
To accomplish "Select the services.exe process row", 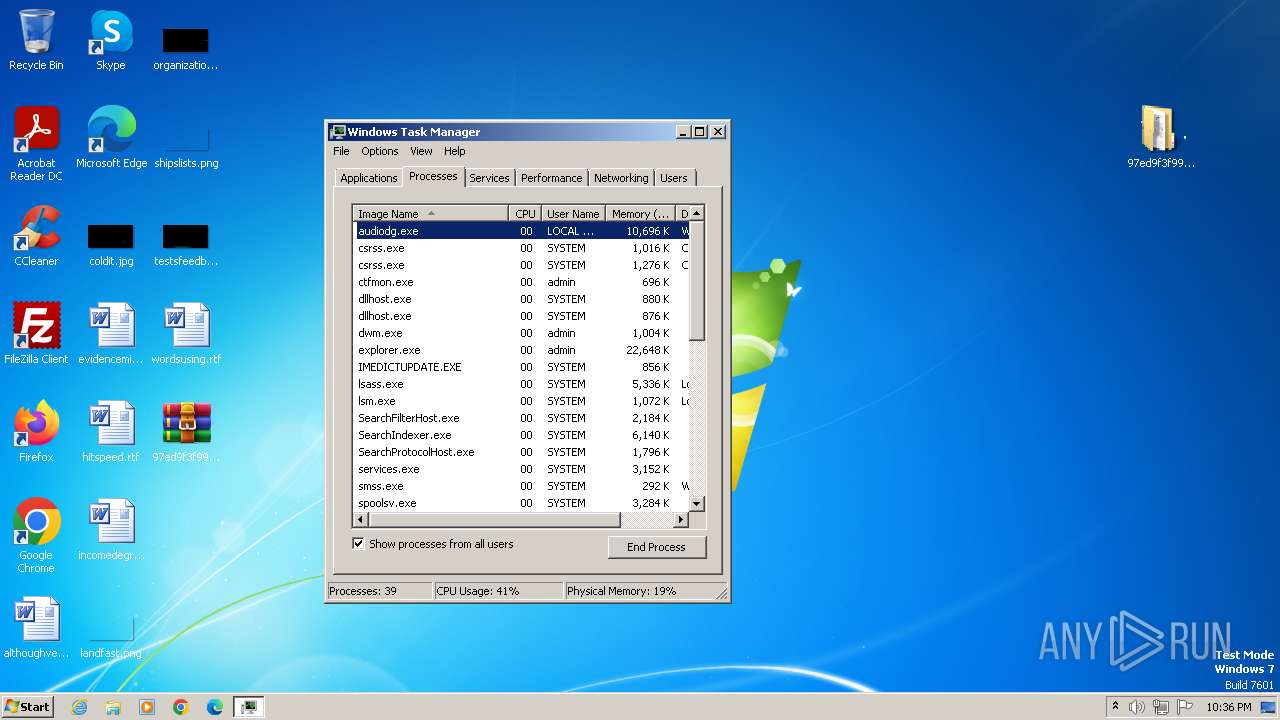I will pos(521,469).
